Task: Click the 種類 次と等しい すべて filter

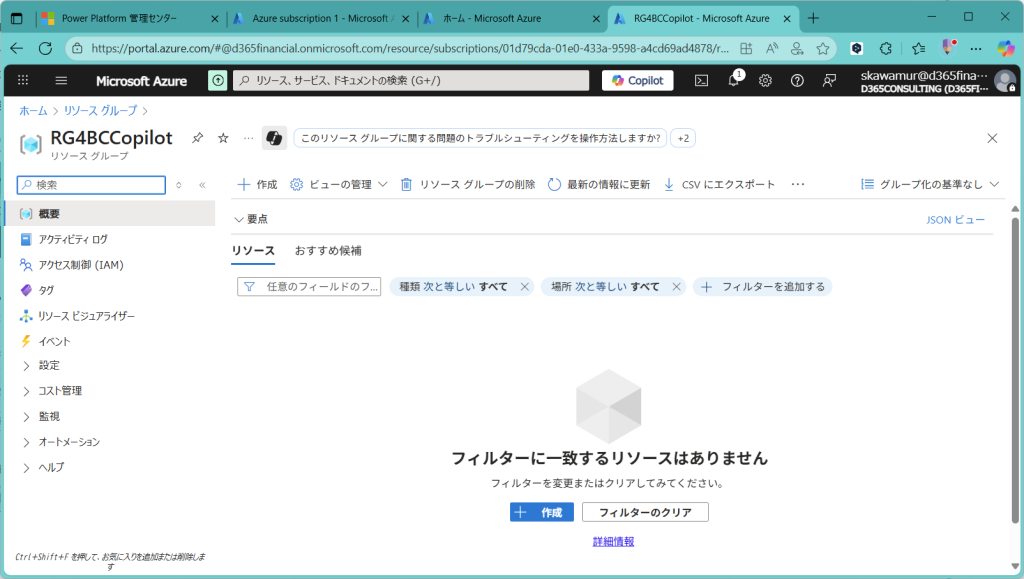Action: click(x=453, y=287)
